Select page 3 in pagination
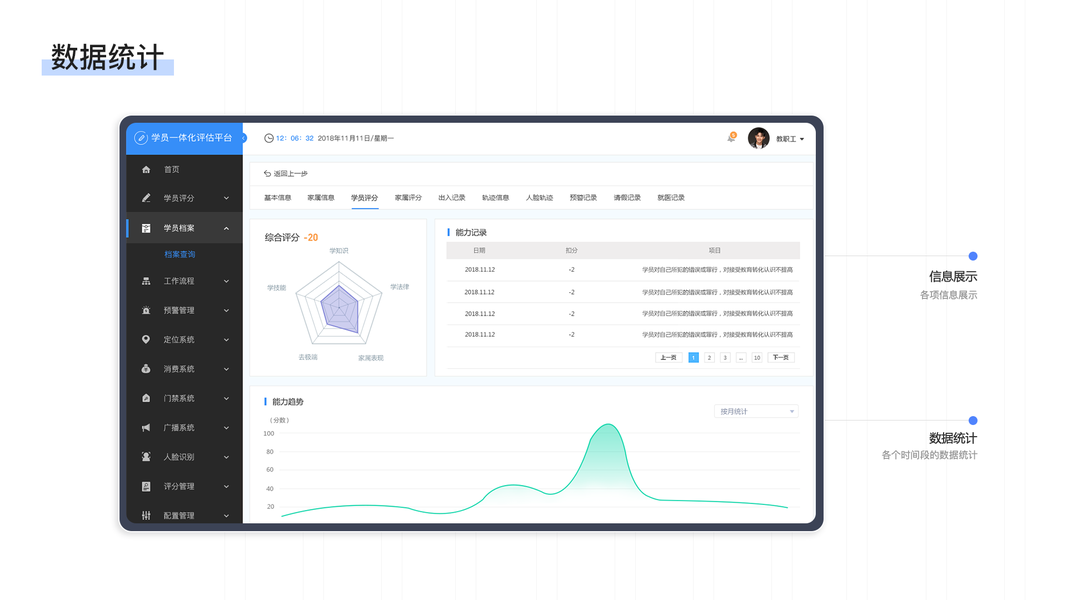1067x600 pixels. pos(725,357)
